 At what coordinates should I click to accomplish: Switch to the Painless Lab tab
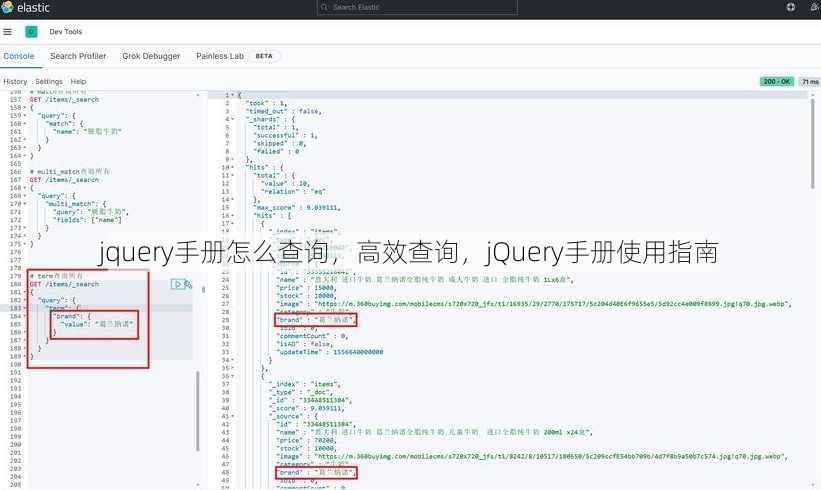(x=220, y=56)
